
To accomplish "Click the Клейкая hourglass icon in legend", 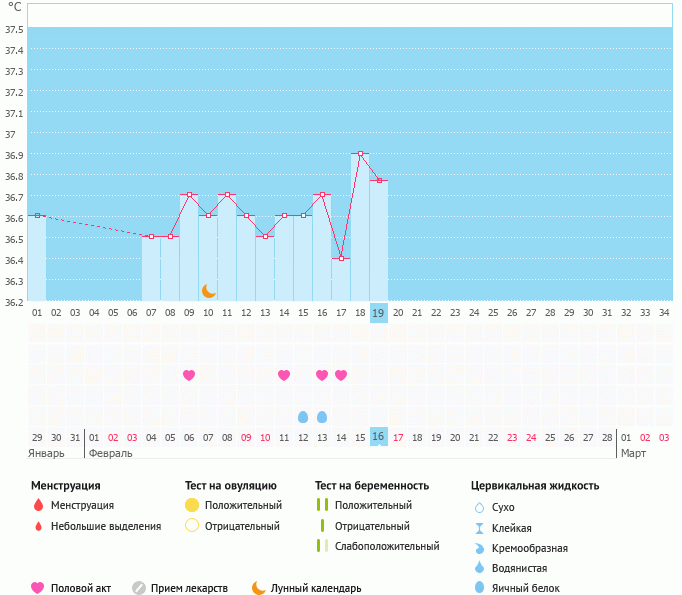I will [479, 528].
